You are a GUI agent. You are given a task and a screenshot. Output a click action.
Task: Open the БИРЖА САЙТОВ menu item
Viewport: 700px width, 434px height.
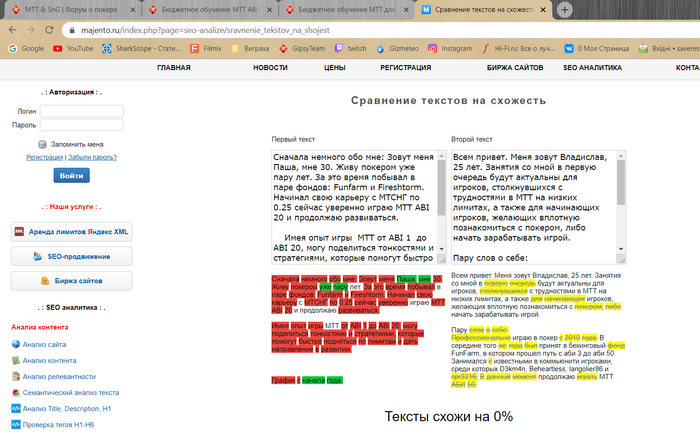point(515,67)
